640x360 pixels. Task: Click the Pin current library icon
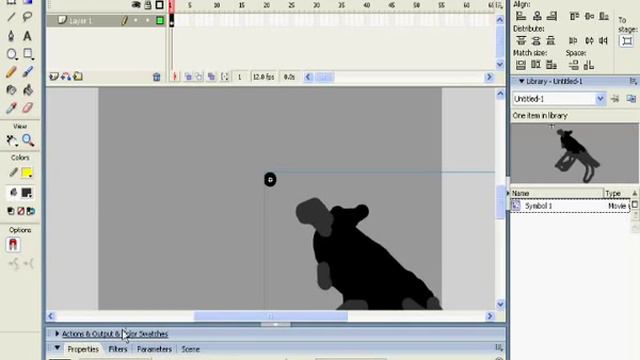click(615, 98)
